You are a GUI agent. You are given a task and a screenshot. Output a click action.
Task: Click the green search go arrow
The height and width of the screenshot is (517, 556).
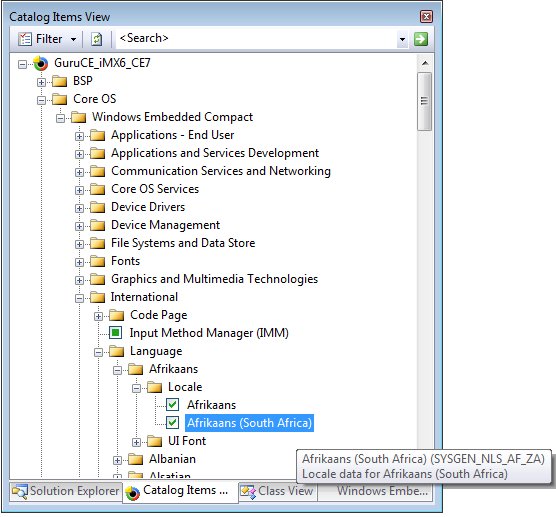point(421,39)
